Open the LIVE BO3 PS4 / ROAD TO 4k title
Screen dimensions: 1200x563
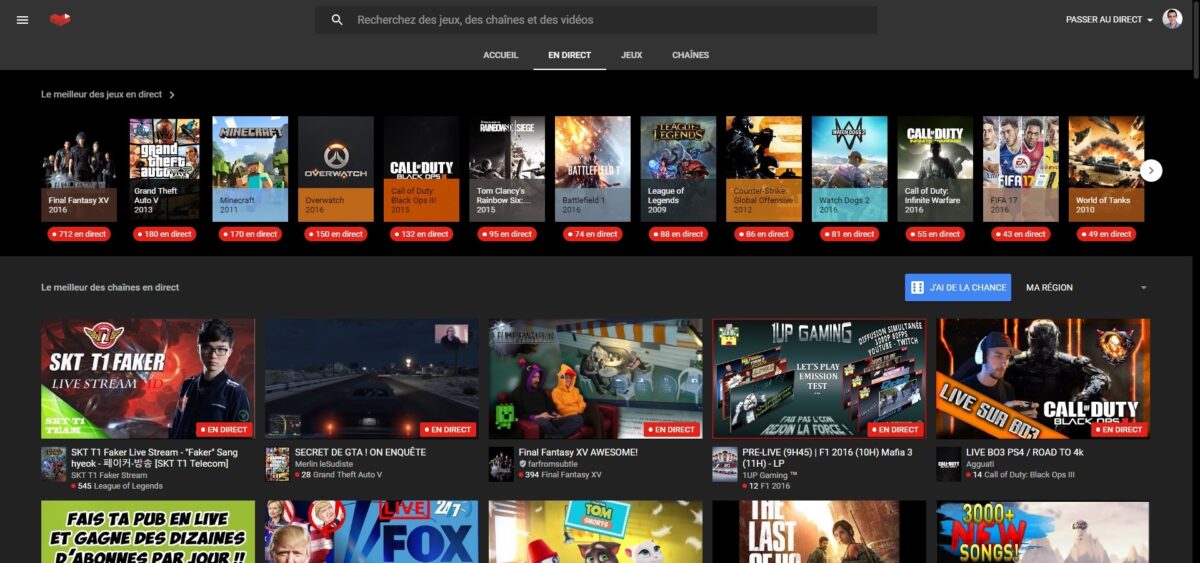pyautogui.click(x=1025, y=452)
